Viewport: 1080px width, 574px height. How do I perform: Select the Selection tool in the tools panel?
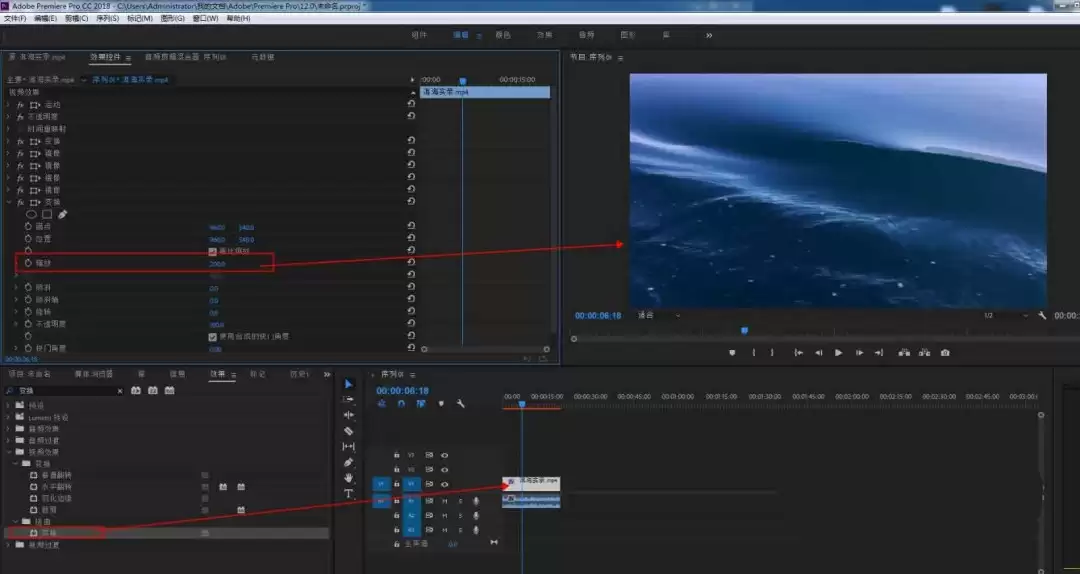point(349,384)
